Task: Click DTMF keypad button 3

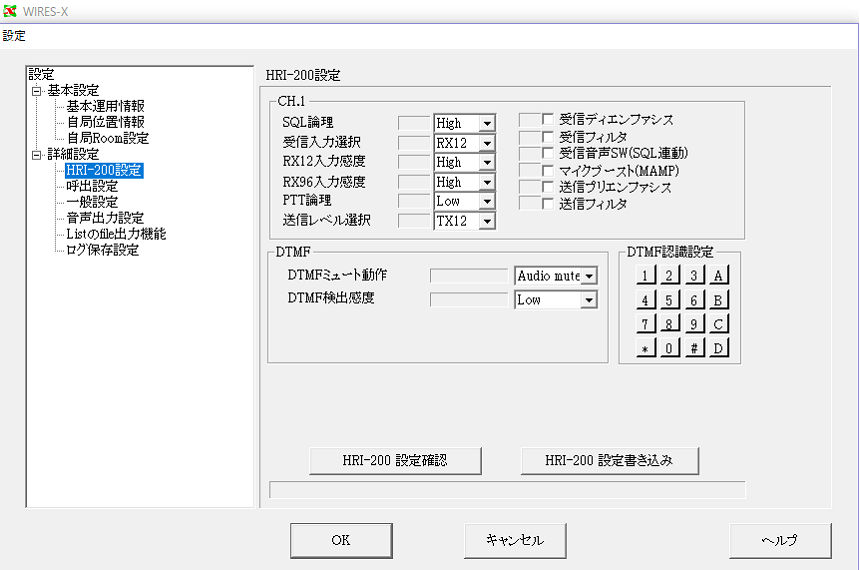Action: [x=694, y=275]
